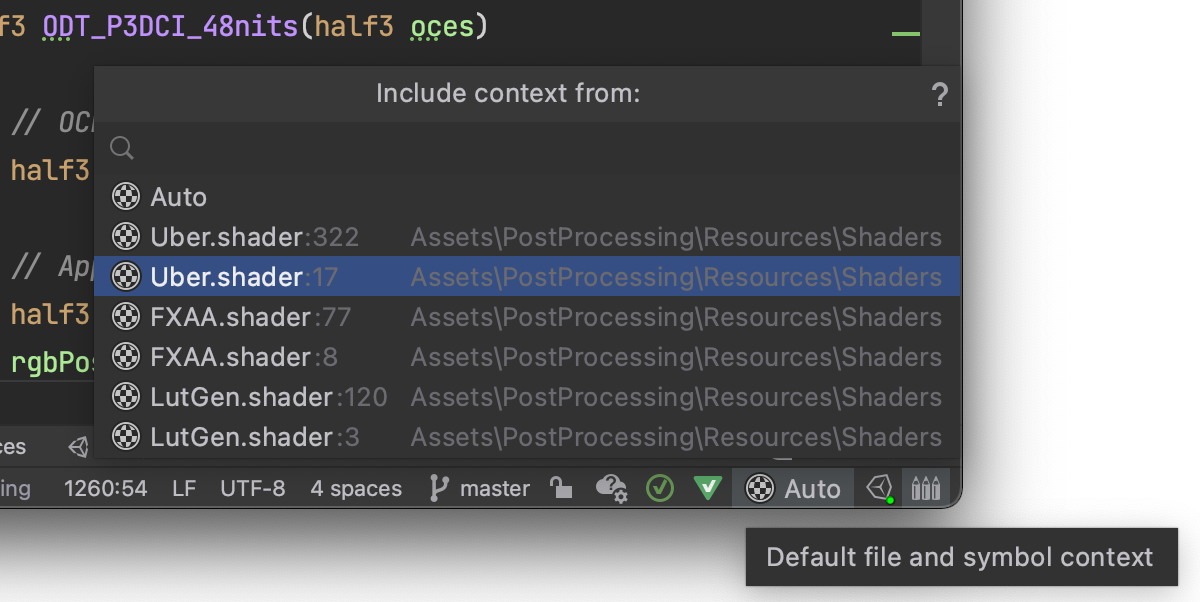1200x602 pixels.
Task: Open the Unity icon in status bar right
Action: [879, 488]
